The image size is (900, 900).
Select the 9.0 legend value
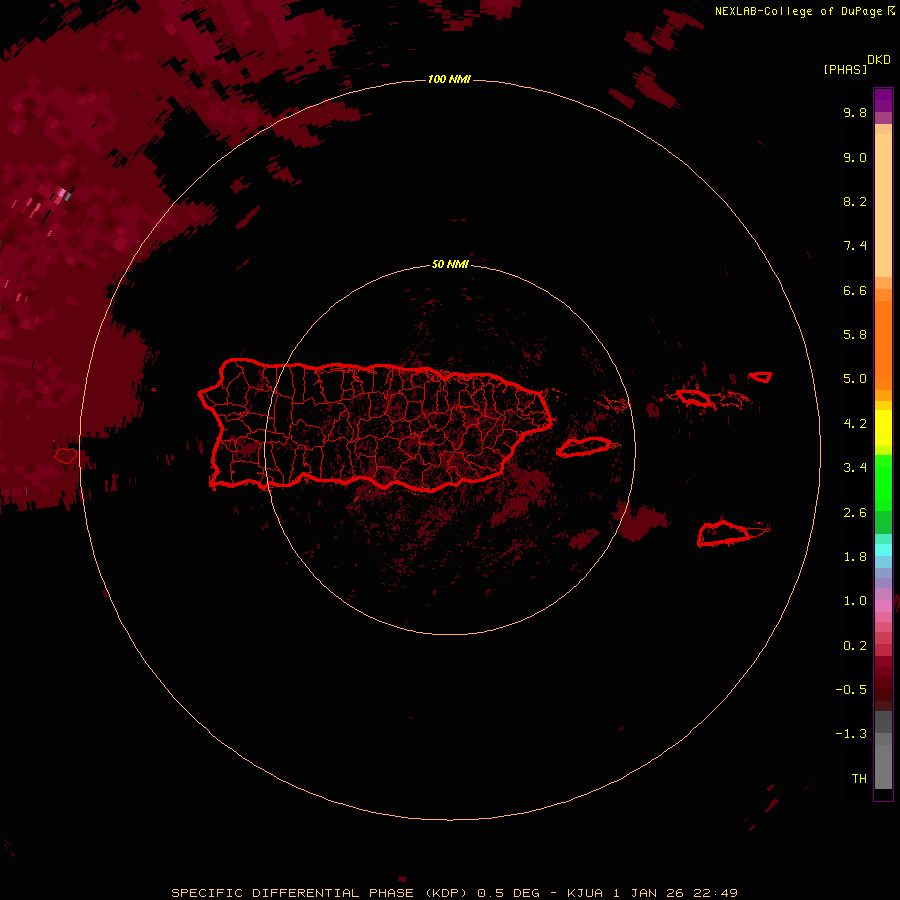click(x=855, y=157)
